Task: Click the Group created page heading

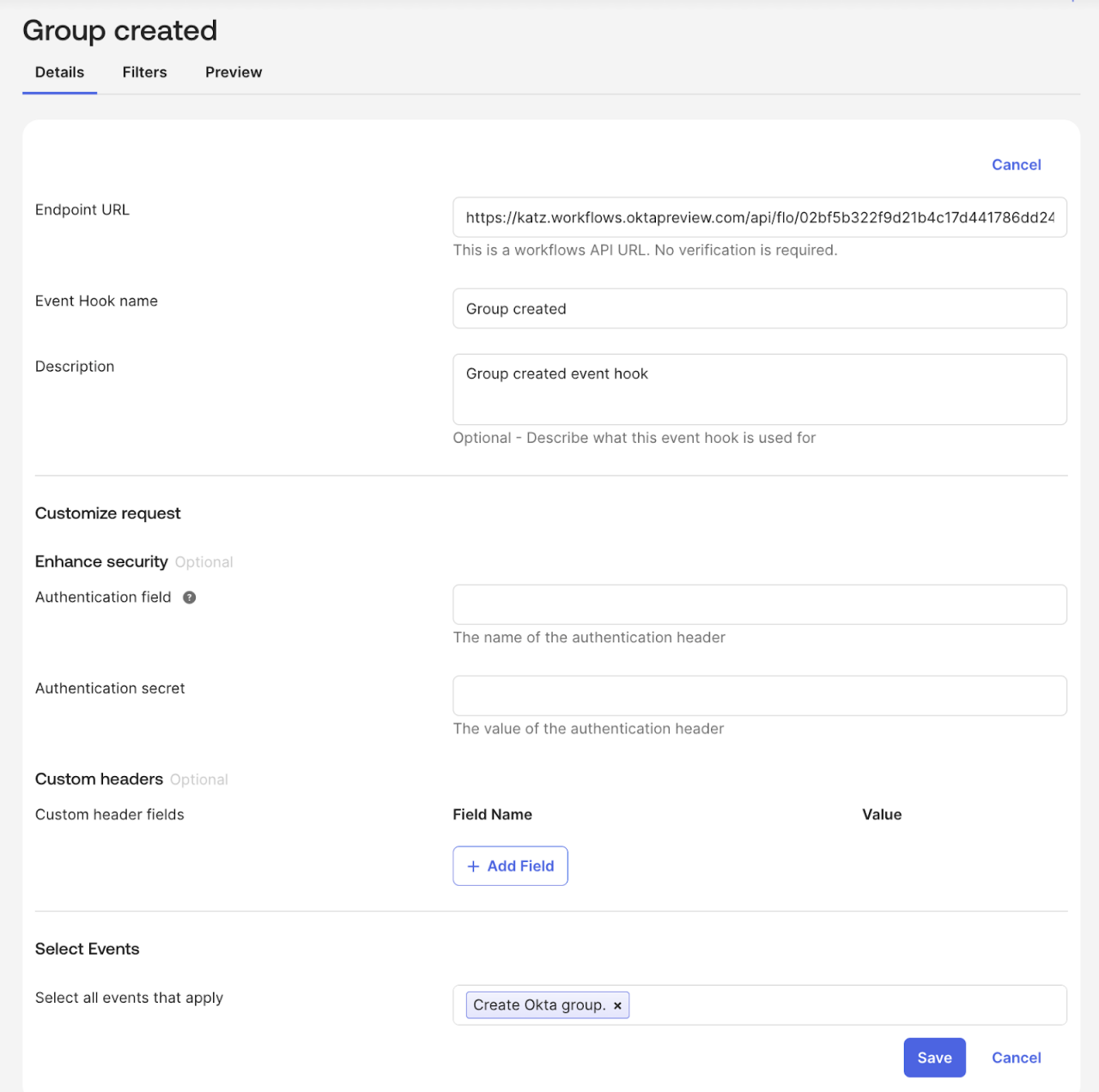Action: (x=119, y=30)
